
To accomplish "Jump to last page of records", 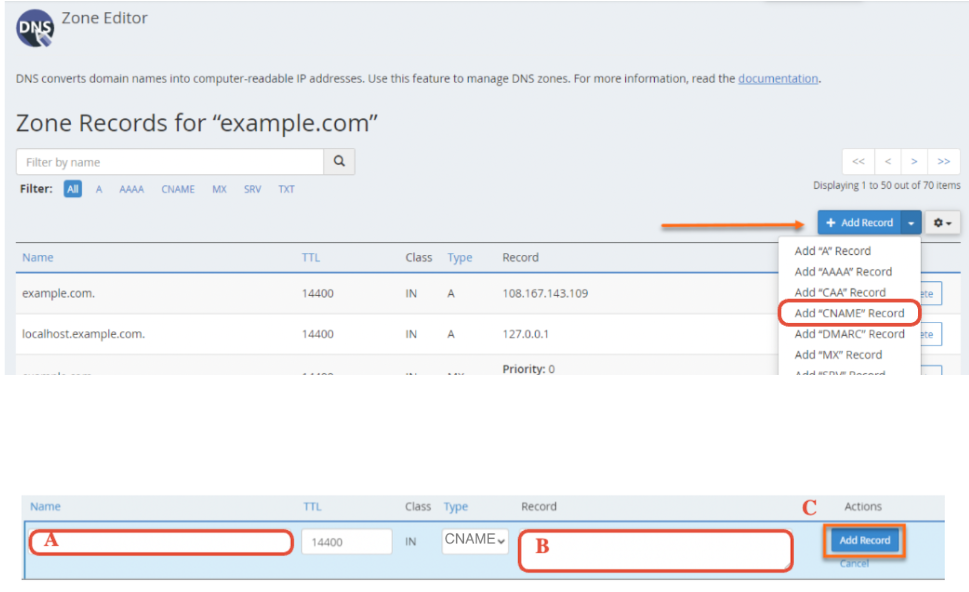I will coord(944,161).
